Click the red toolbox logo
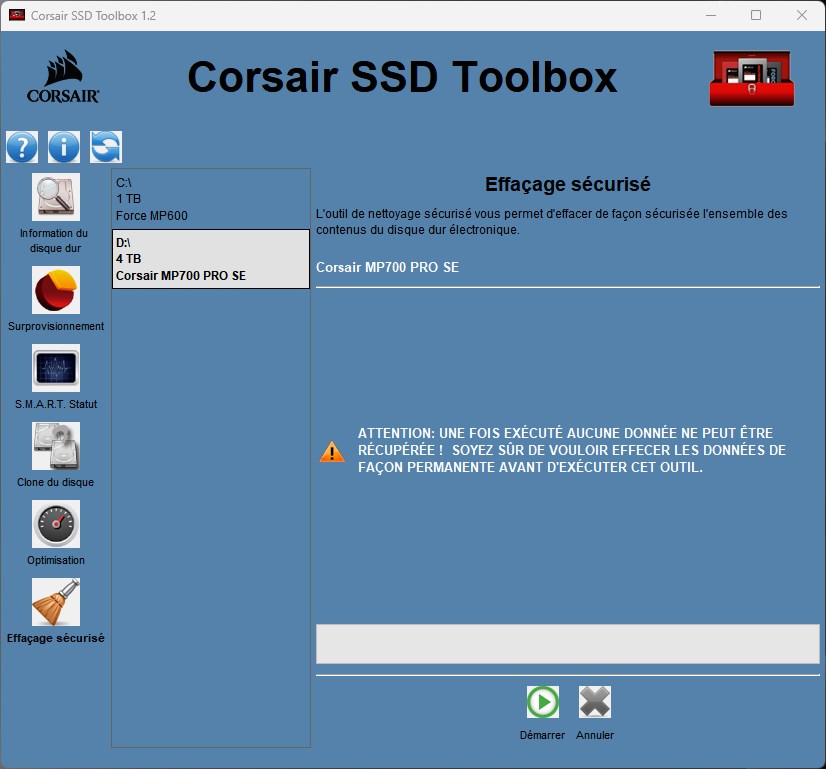 [752, 78]
